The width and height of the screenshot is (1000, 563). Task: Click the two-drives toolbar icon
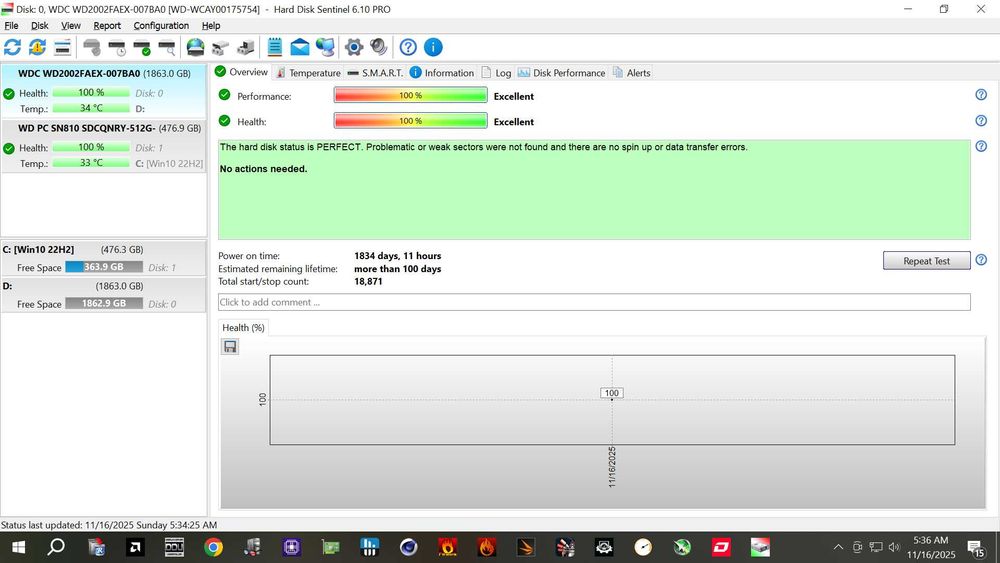tap(221, 47)
